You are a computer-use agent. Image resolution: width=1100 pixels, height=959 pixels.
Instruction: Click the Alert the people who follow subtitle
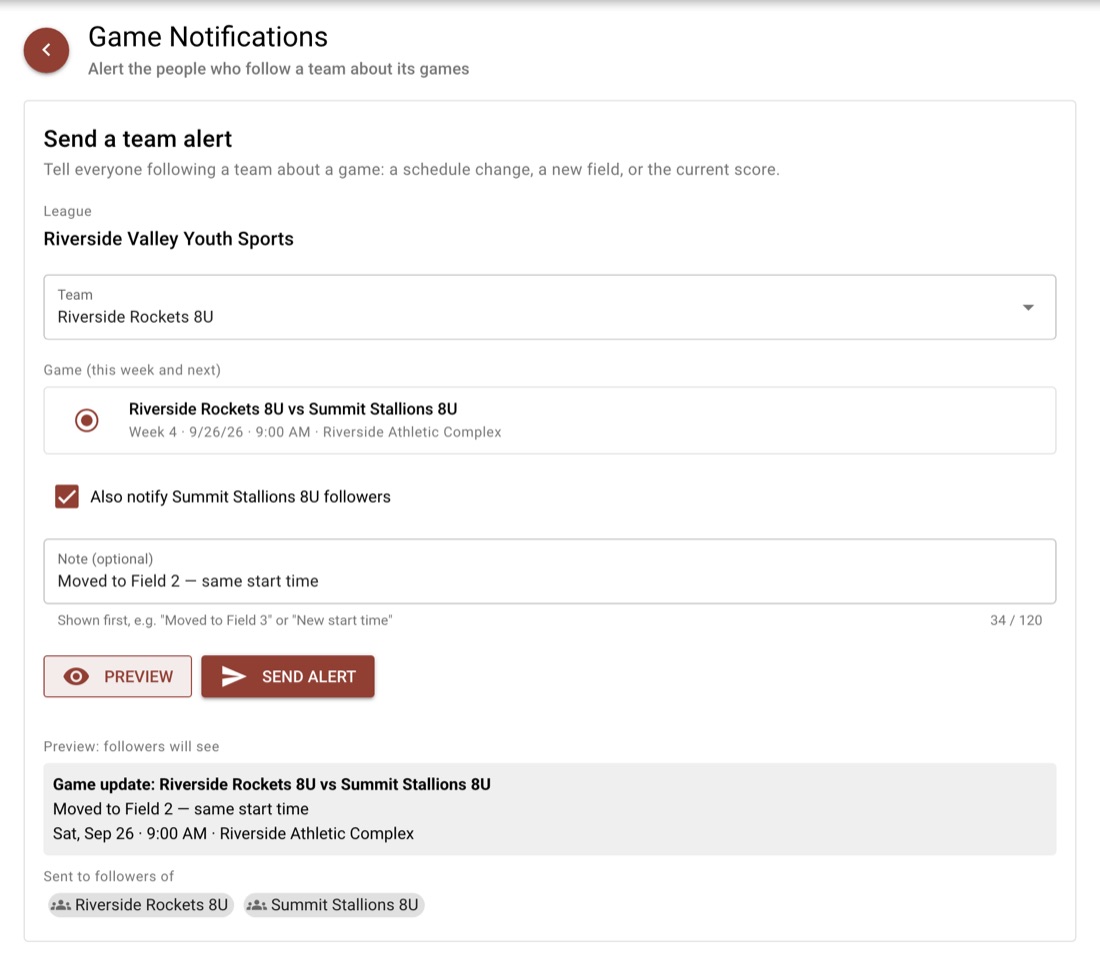(279, 69)
